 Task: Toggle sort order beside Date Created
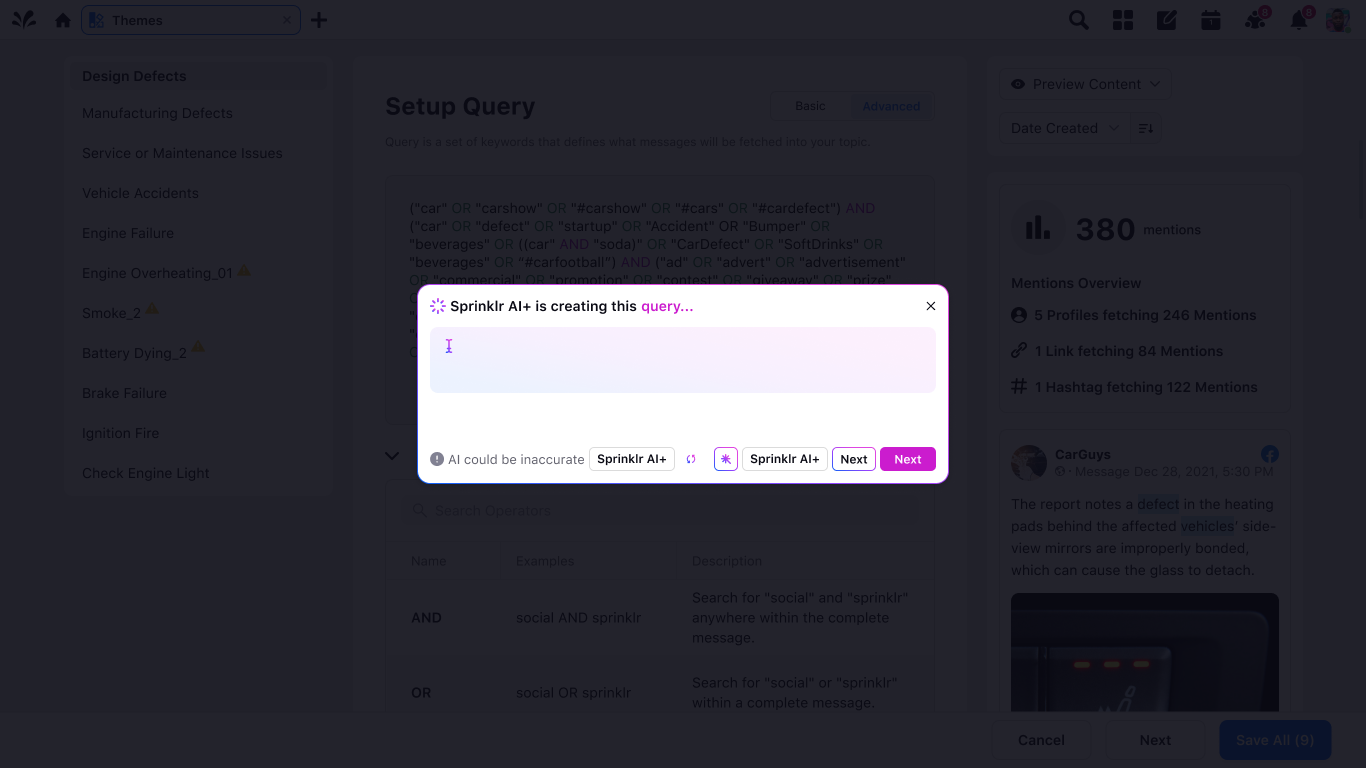1146,128
